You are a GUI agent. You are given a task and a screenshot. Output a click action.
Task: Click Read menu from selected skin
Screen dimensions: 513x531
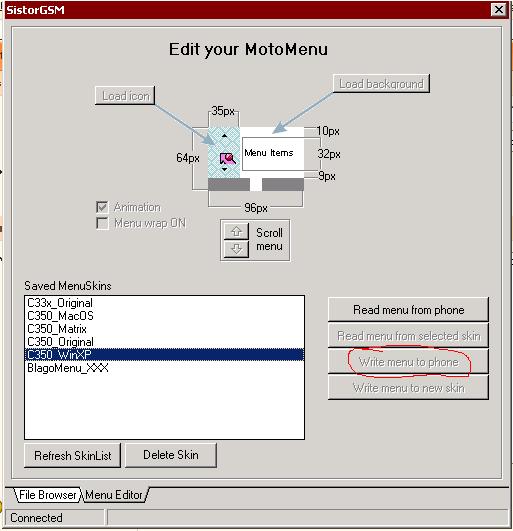coord(408,336)
